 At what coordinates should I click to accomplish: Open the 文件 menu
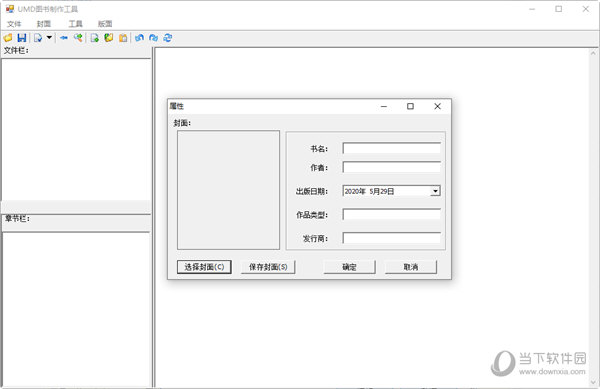pyautogui.click(x=14, y=24)
